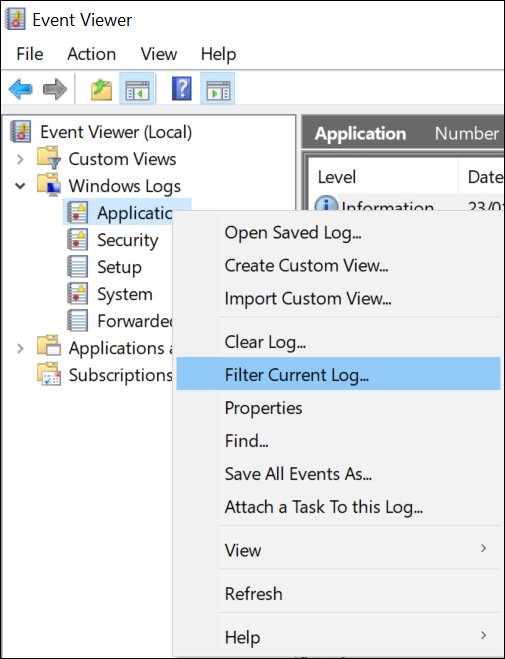Select Event Viewer (Local) root label

click(x=116, y=132)
